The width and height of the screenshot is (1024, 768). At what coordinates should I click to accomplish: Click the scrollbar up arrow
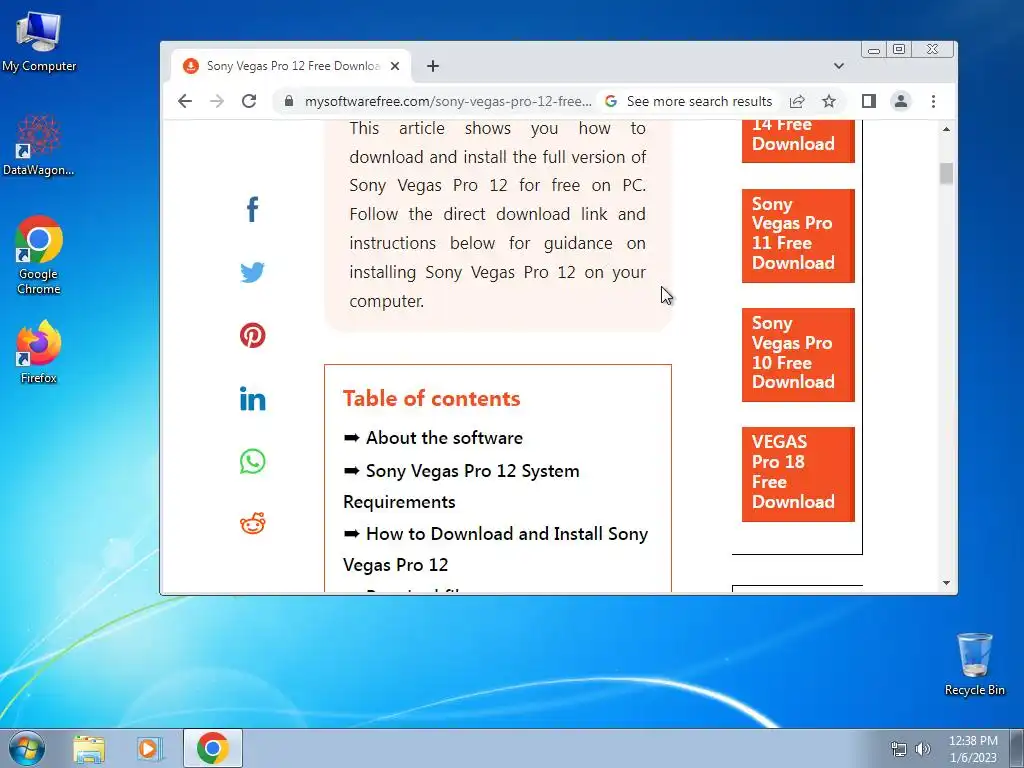[946, 129]
